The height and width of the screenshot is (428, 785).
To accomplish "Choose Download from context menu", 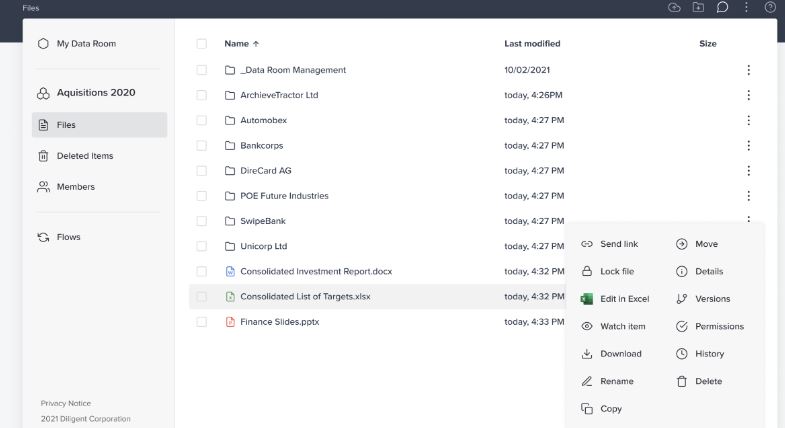I will 611,354.
